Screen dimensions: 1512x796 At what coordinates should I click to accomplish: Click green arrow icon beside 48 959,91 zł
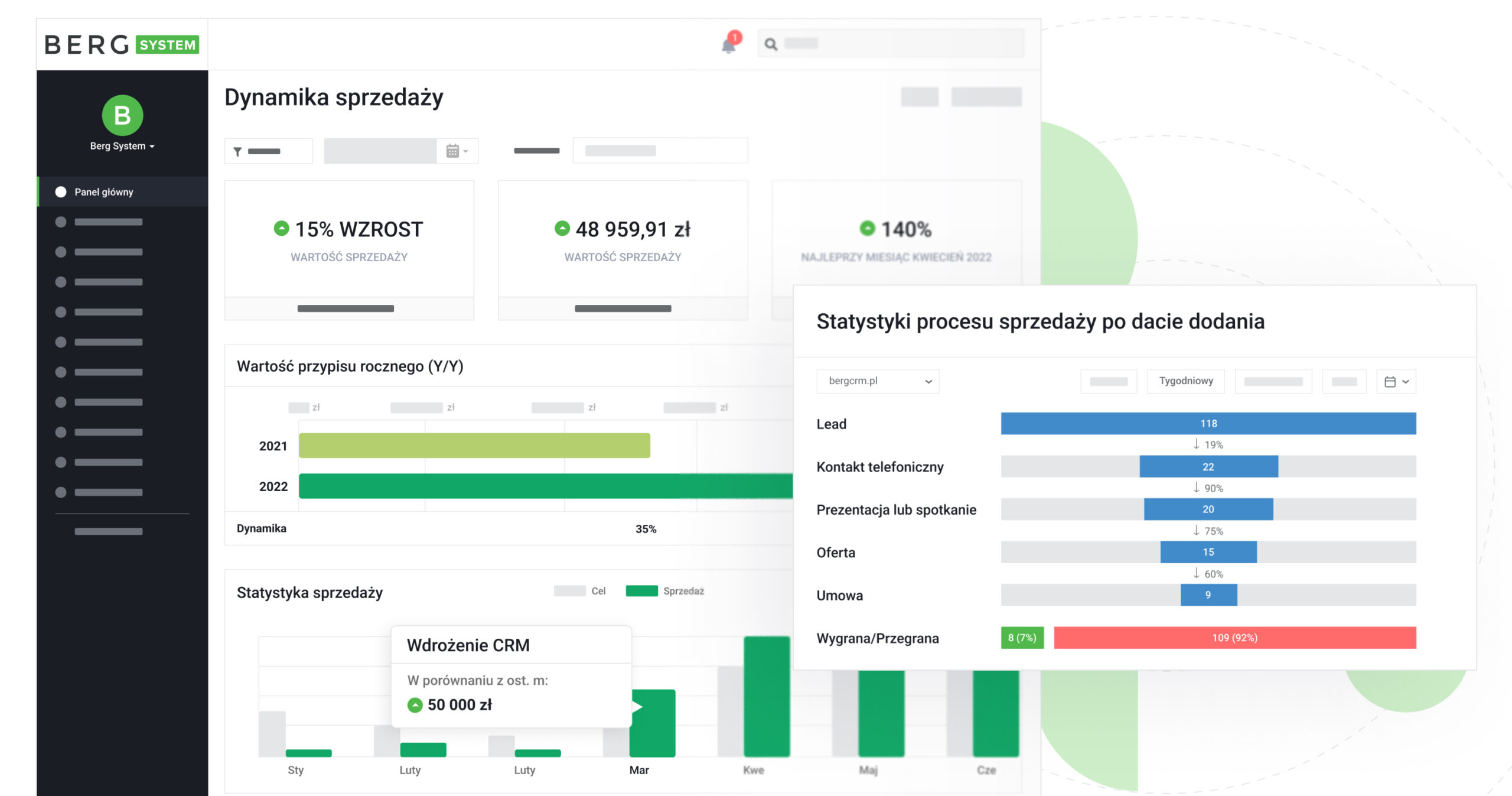click(x=562, y=228)
